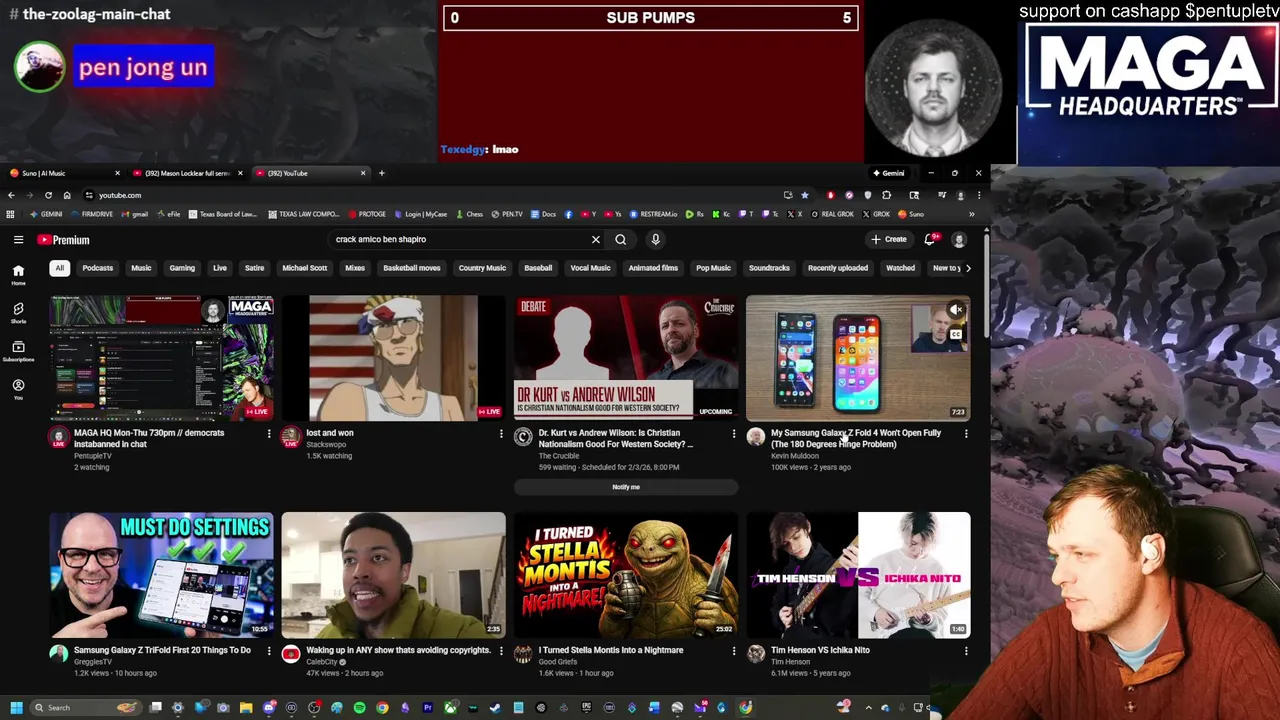Click the YouTube search input field
Viewport: 1280px width, 720px height.
click(460, 240)
